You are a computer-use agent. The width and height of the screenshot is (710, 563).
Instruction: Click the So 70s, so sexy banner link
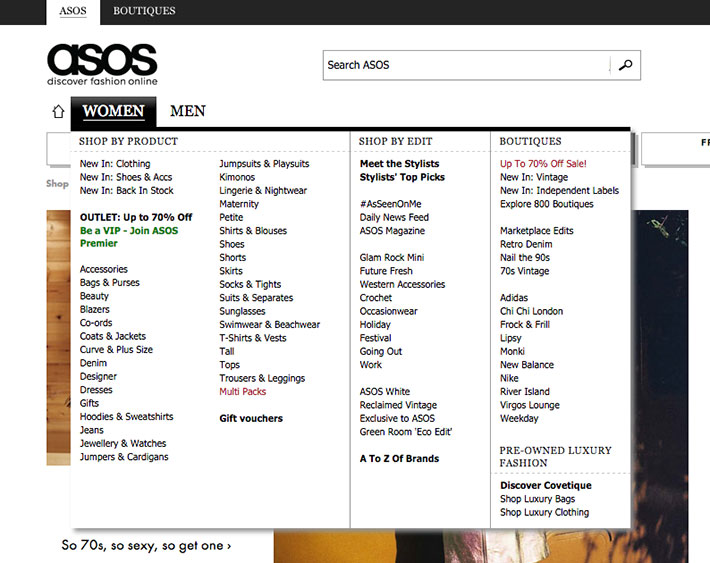click(x=146, y=546)
